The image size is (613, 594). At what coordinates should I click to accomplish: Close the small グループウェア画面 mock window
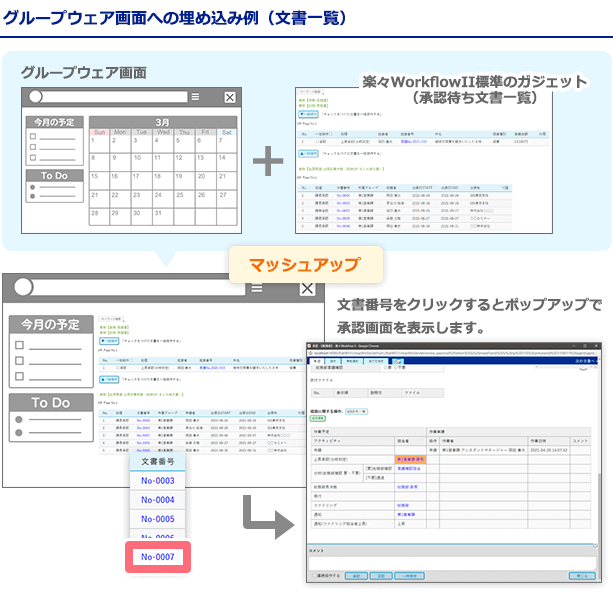230,97
